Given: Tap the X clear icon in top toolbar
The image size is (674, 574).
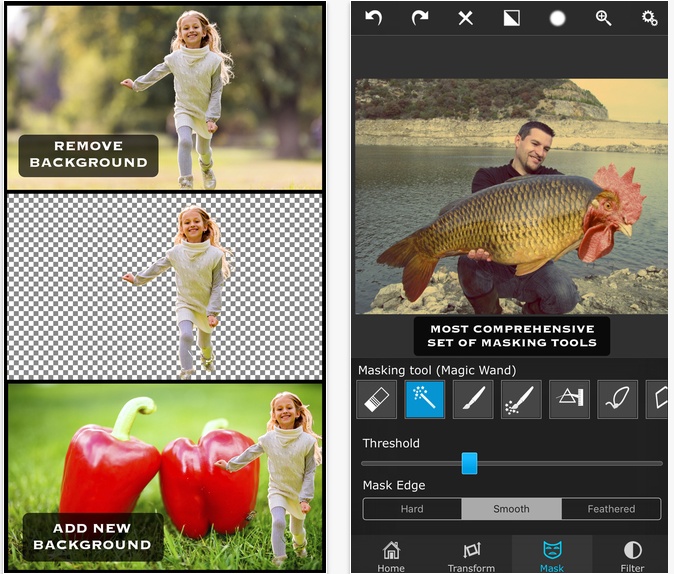Looking at the screenshot, I should (465, 18).
